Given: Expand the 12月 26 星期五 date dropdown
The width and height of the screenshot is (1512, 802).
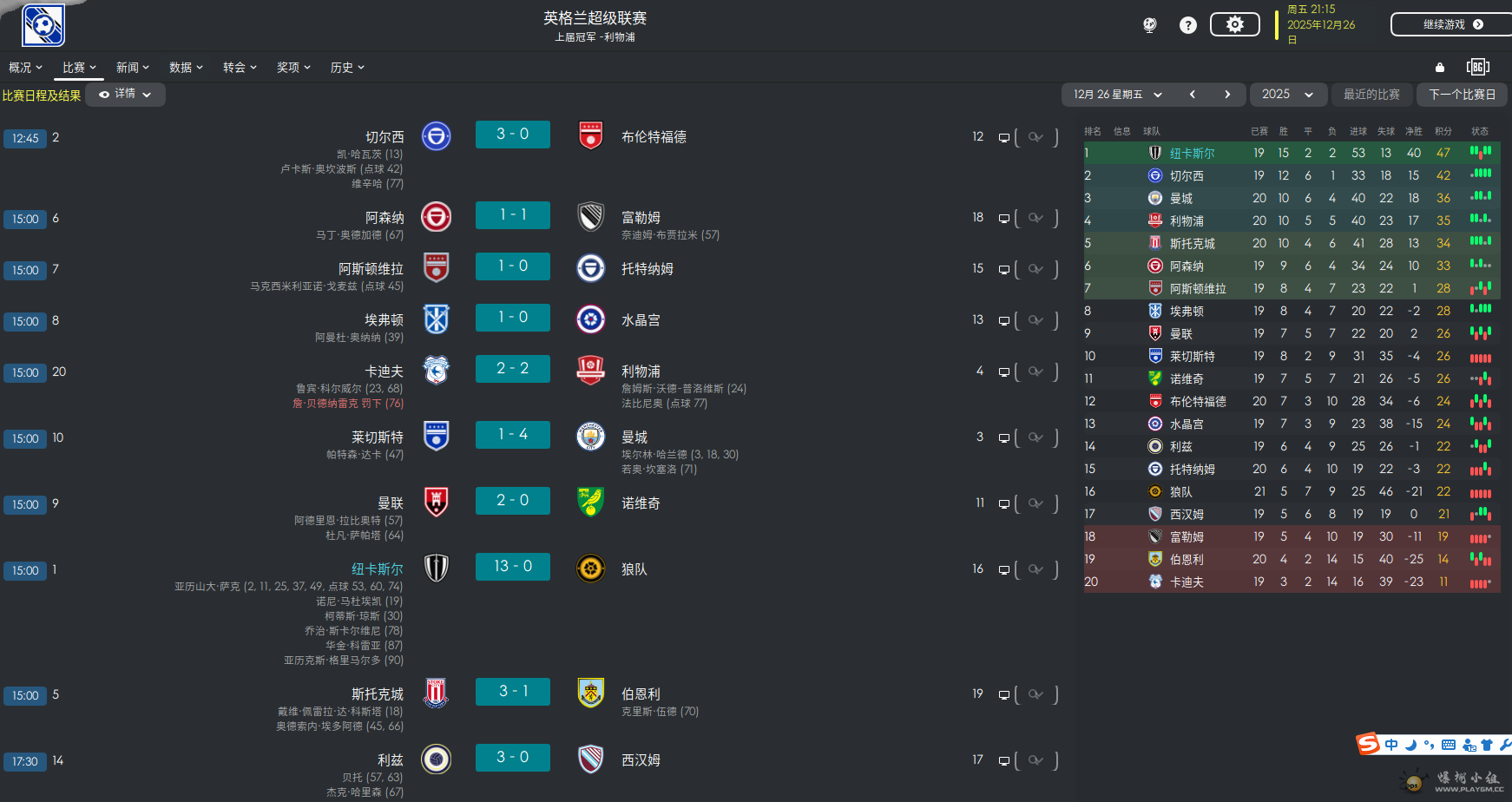Looking at the screenshot, I should (1117, 94).
